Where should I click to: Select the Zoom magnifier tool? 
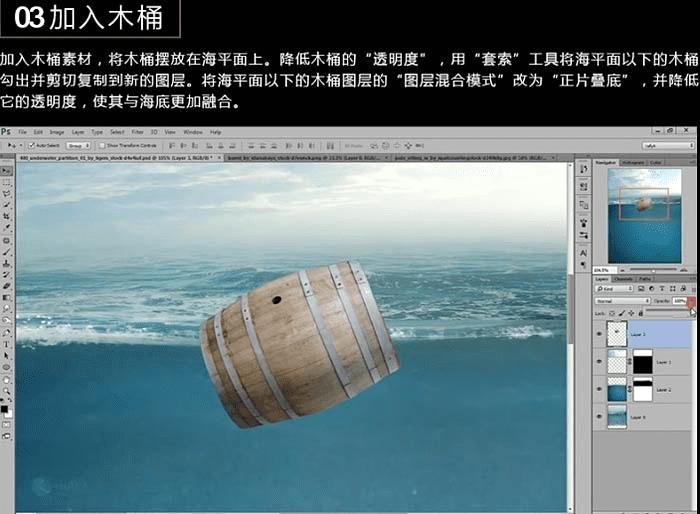coord(7,391)
